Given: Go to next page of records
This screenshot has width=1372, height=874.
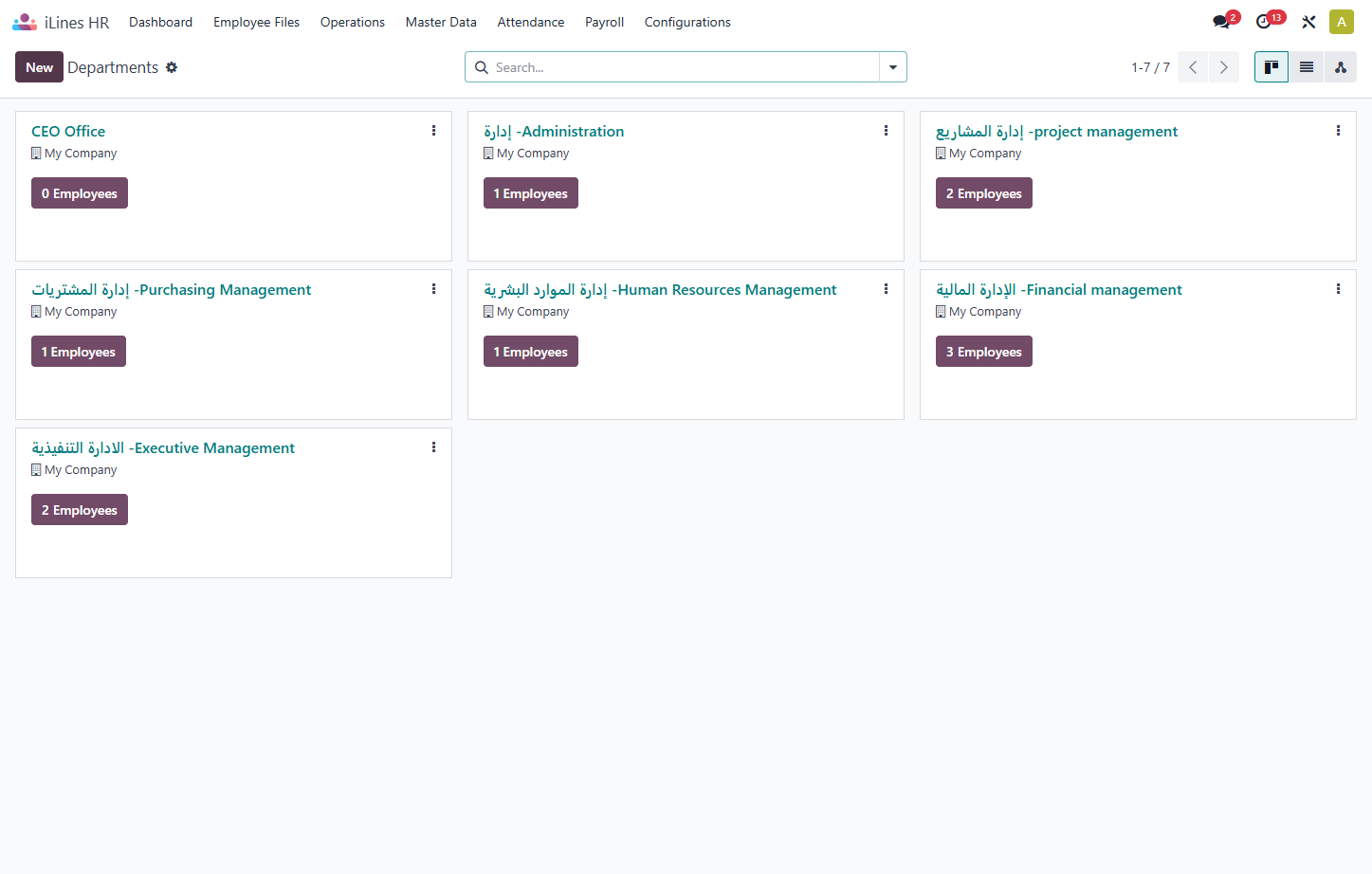Looking at the screenshot, I should pyautogui.click(x=1224, y=67).
